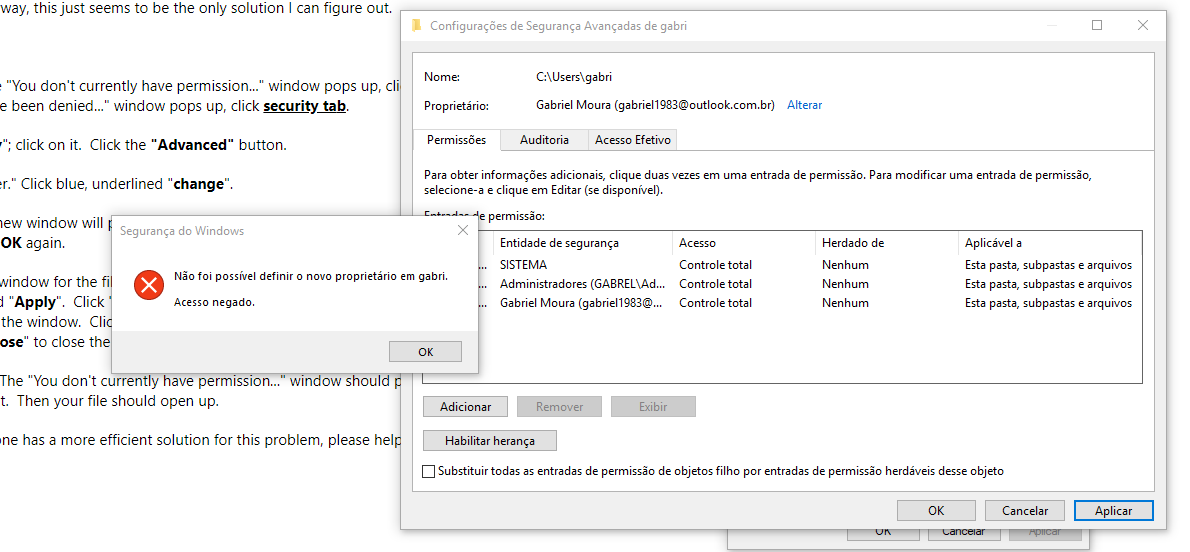Image resolution: width=1190 pixels, height=552 pixels.
Task: Click the folder icon in Configurações de Segurança title bar
Action: pos(416,25)
